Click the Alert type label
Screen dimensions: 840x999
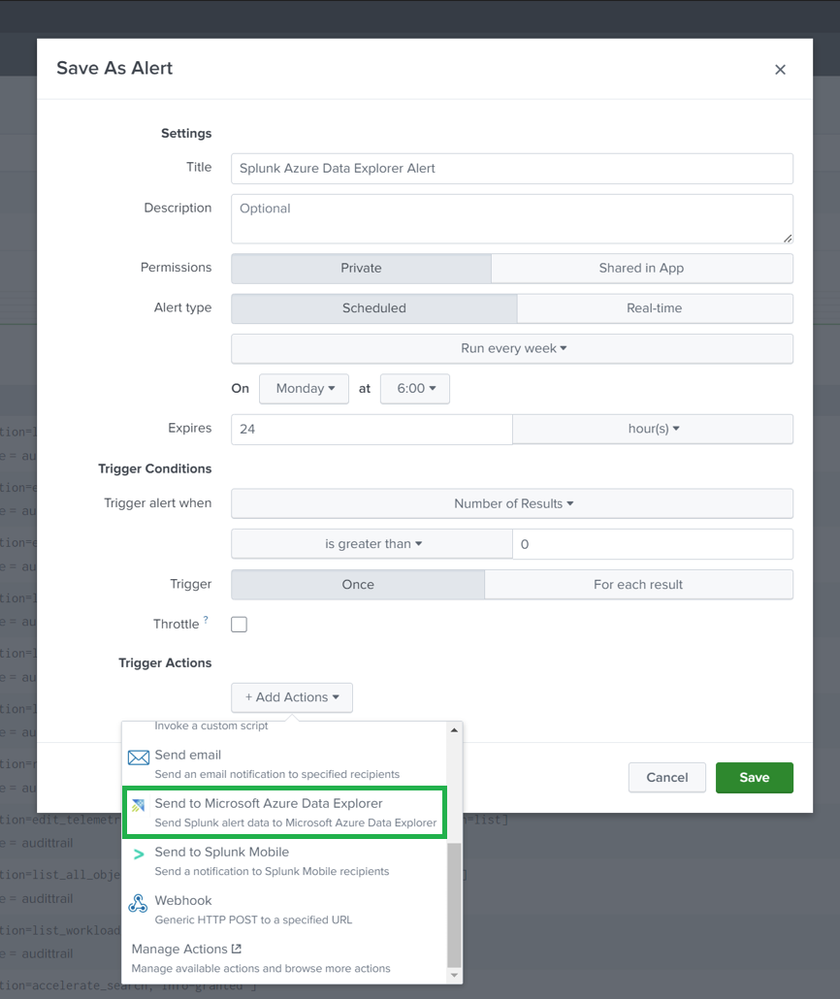click(x=183, y=308)
